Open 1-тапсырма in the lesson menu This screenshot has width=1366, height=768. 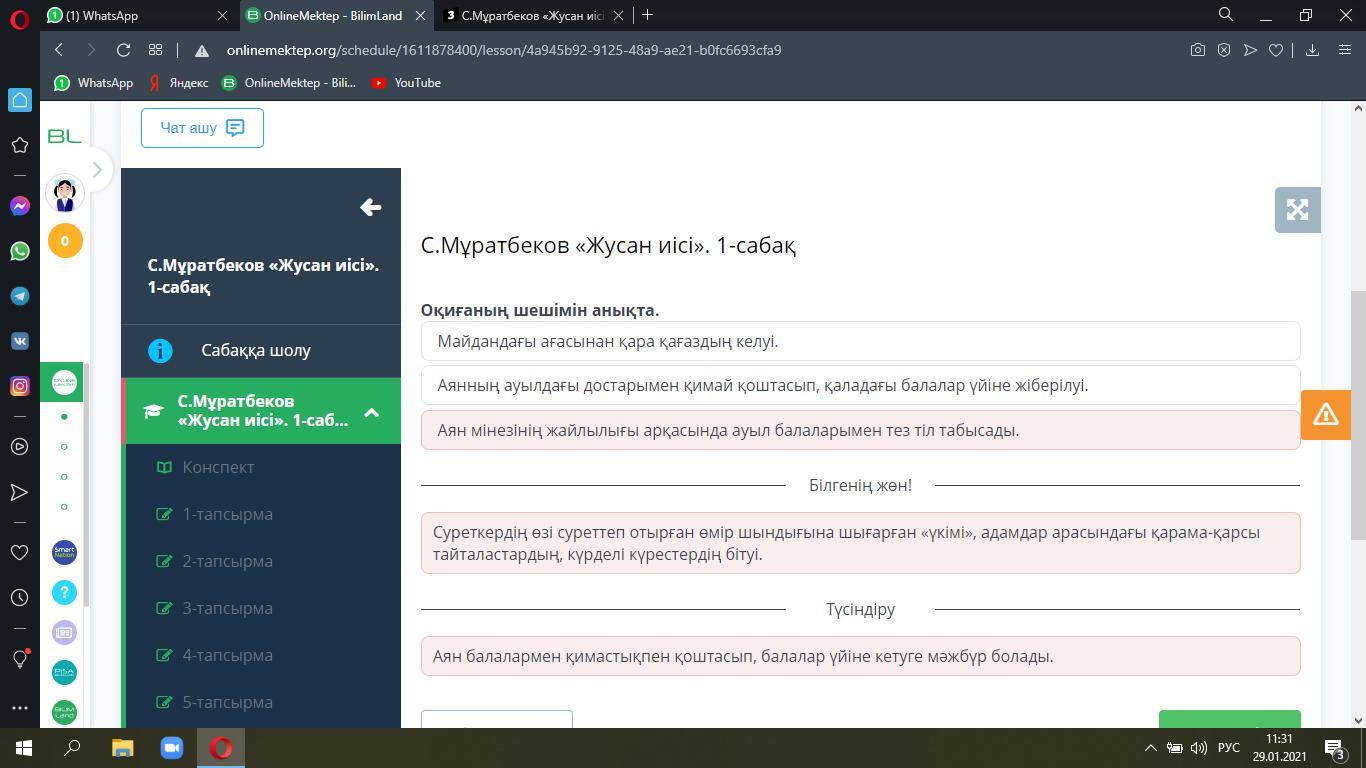point(227,514)
